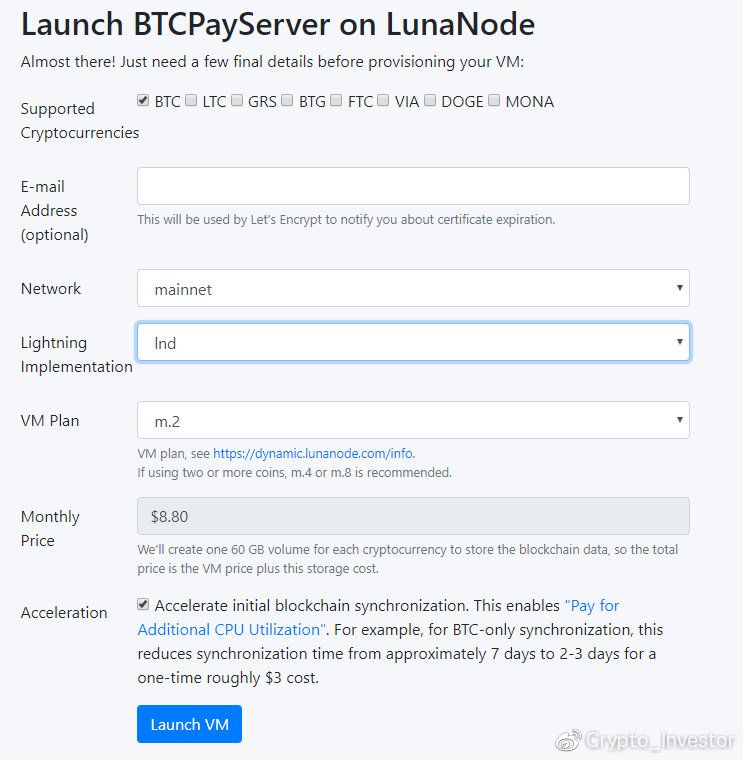Check the BTG cryptocurrency option

pyautogui.click(x=288, y=100)
